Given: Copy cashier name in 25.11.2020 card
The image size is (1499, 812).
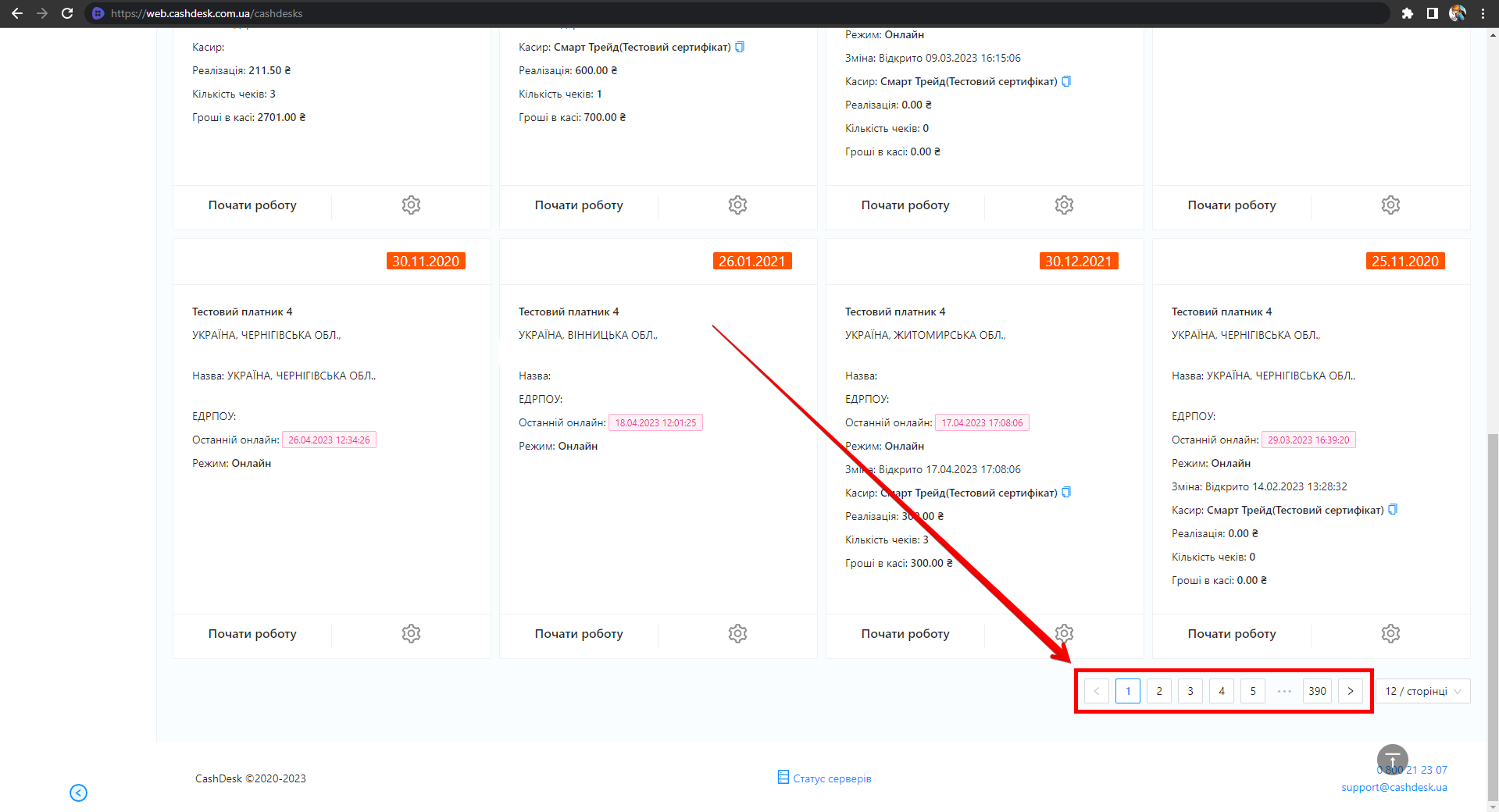Looking at the screenshot, I should (x=1392, y=510).
